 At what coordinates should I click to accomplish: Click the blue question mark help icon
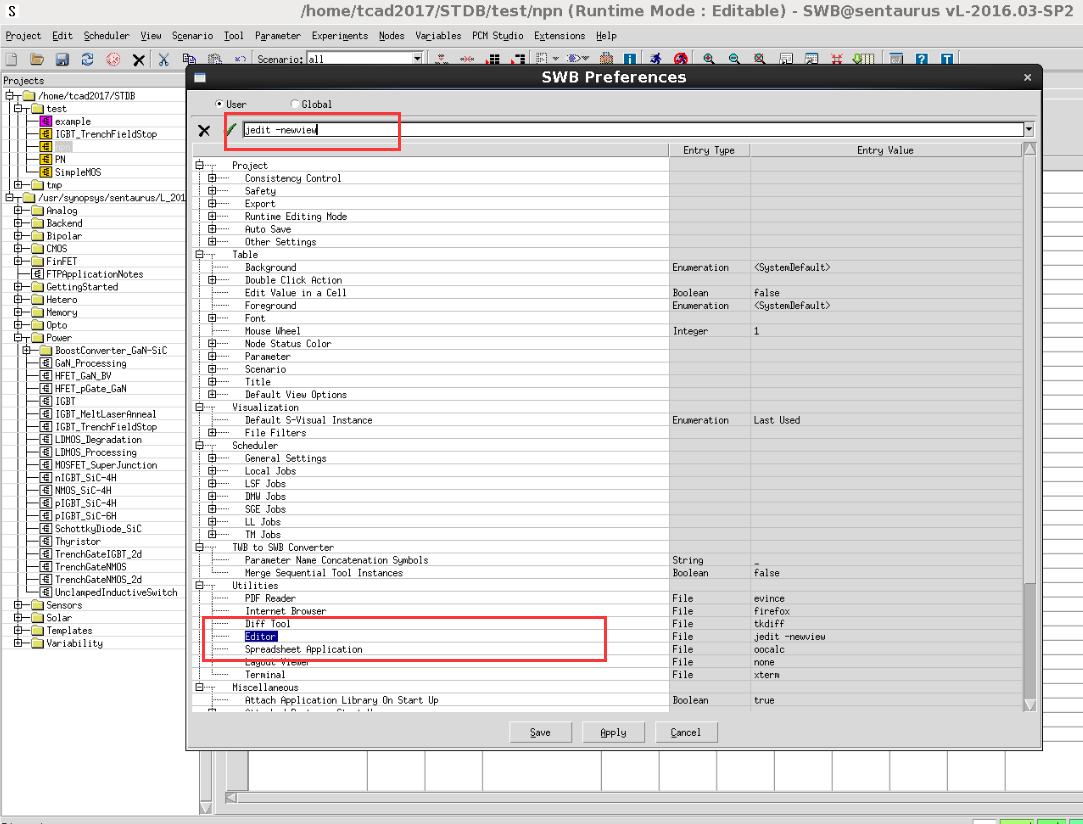click(921, 60)
